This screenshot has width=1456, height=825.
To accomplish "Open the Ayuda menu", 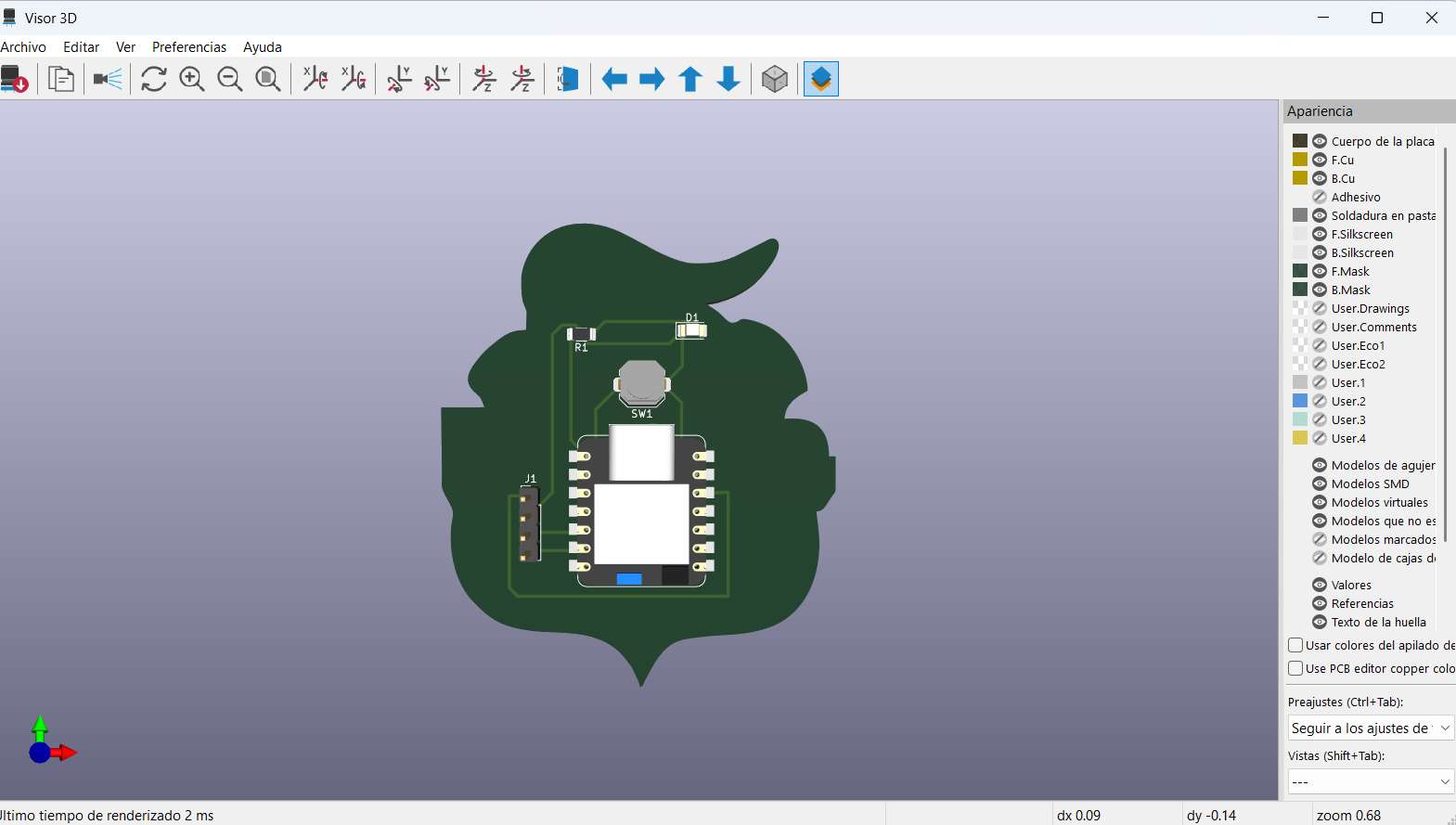I will tap(263, 47).
